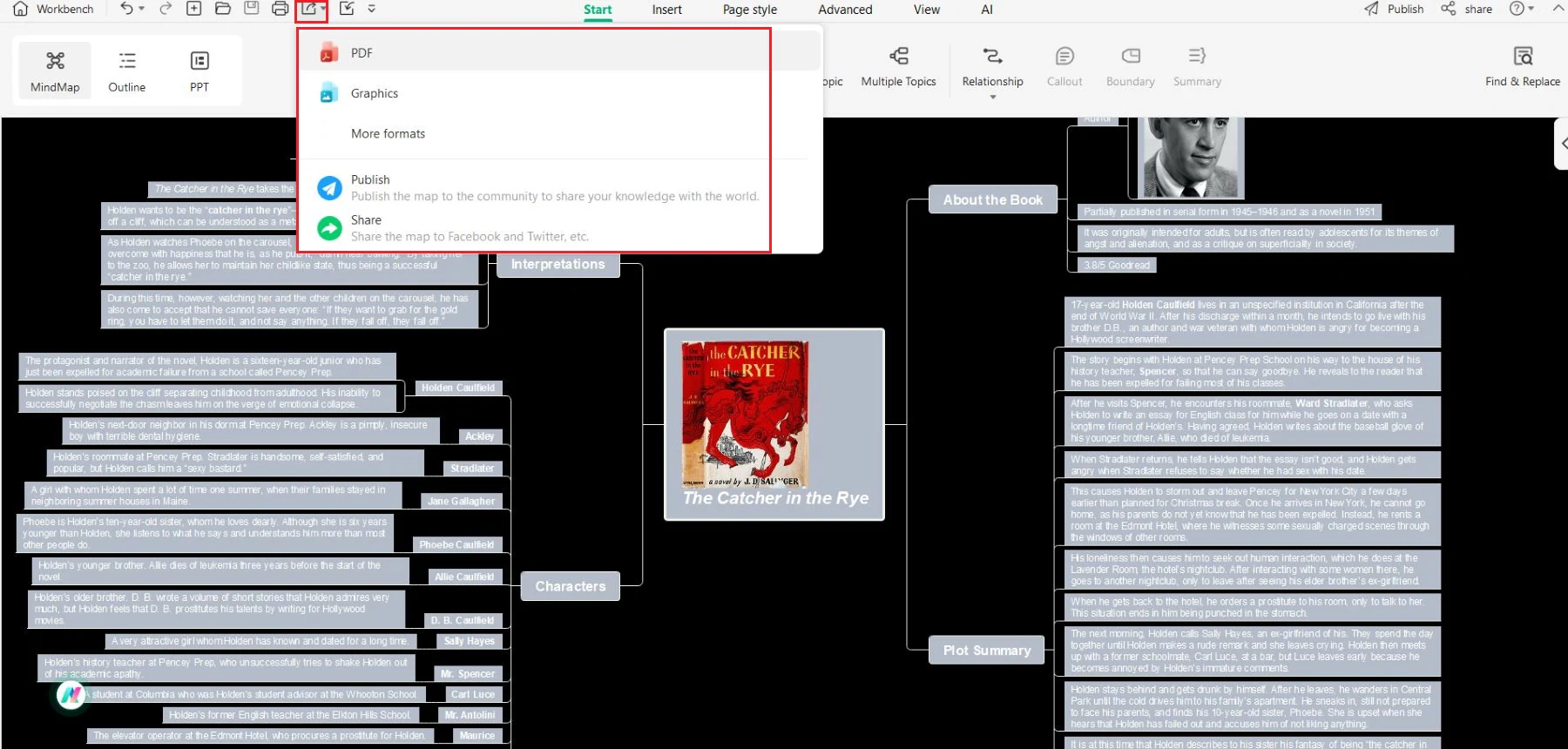Click the author portrait photo
The width and height of the screenshot is (1568, 749).
point(1192,157)
